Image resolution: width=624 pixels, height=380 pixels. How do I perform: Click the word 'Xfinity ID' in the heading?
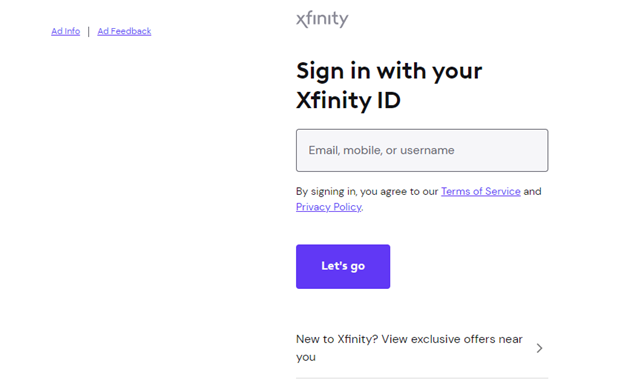coord(348,100)
